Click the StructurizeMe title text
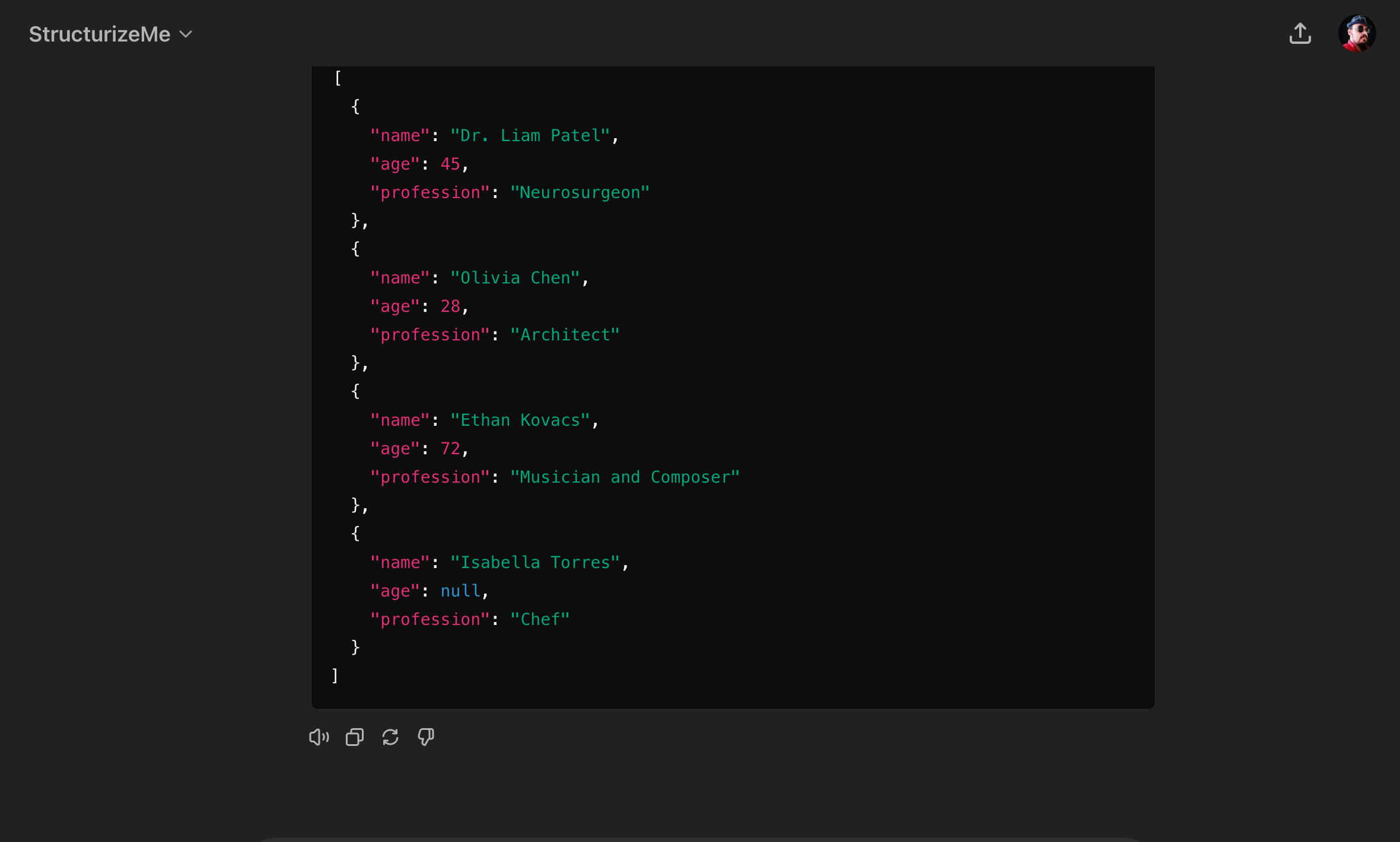The height and width of the screenshot is (842, 1400). 100,34
